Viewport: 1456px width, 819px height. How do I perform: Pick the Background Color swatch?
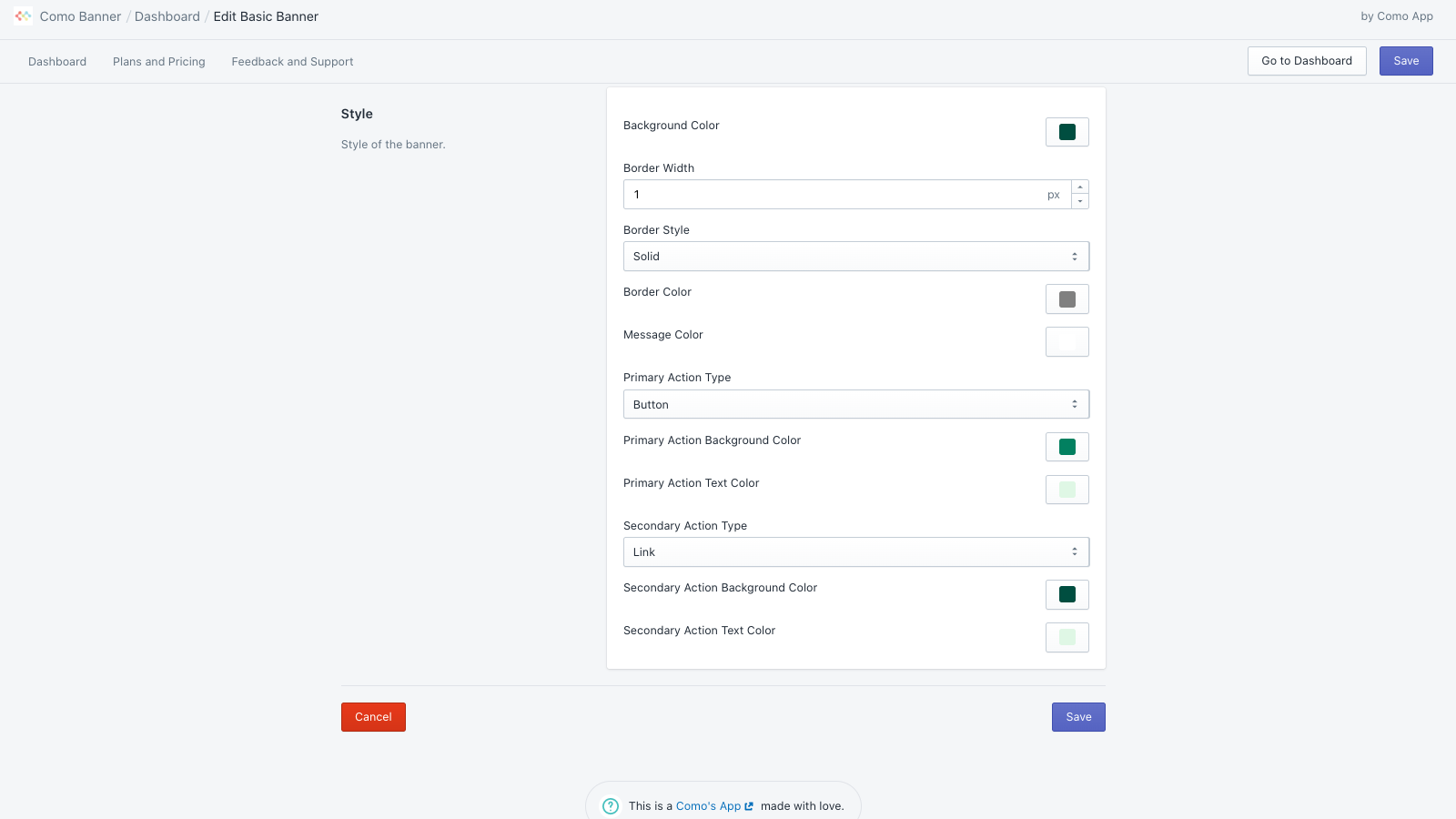pyautogui.click(x=1067, y=132)
